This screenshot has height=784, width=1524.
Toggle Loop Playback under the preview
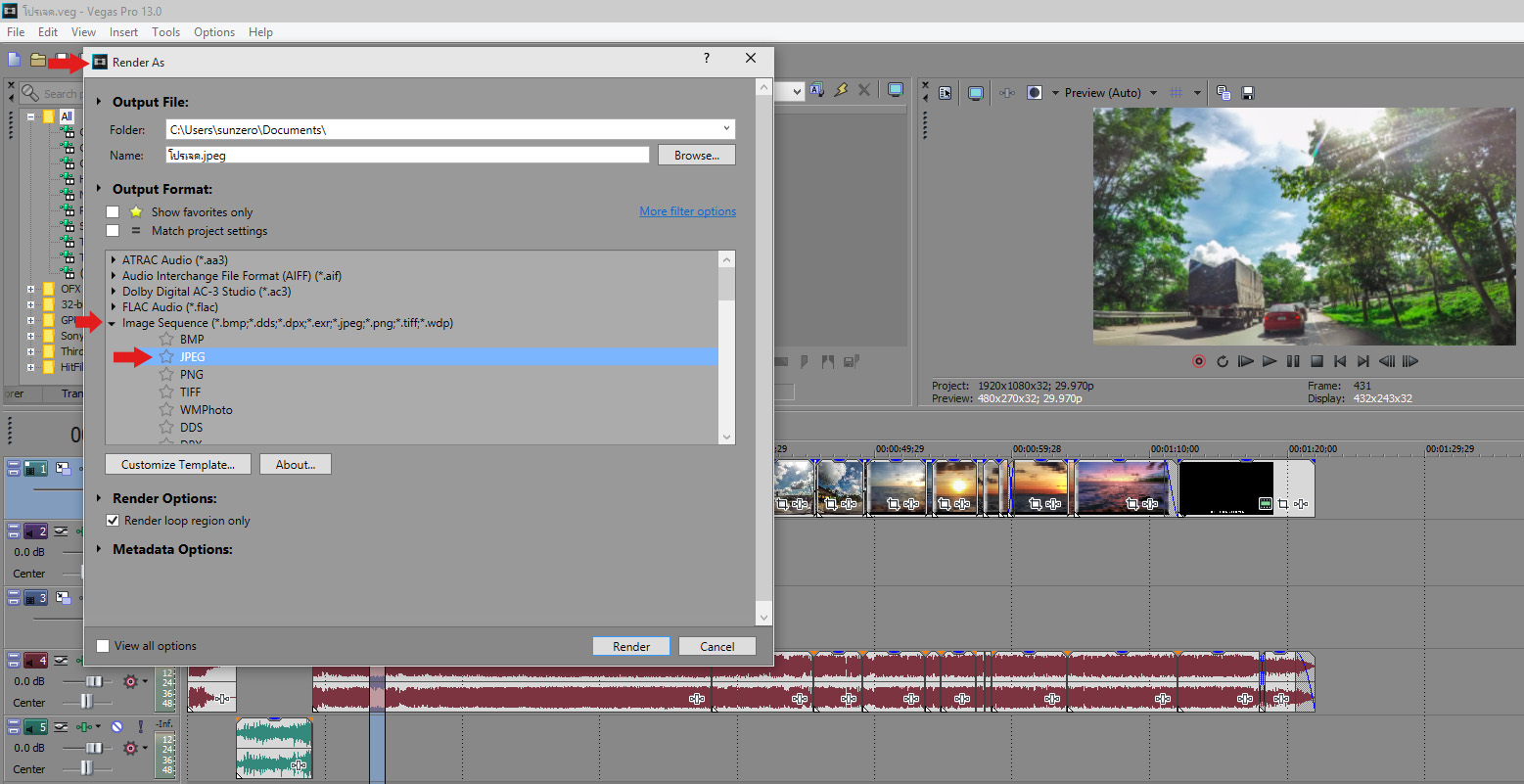click(1223, 361)
